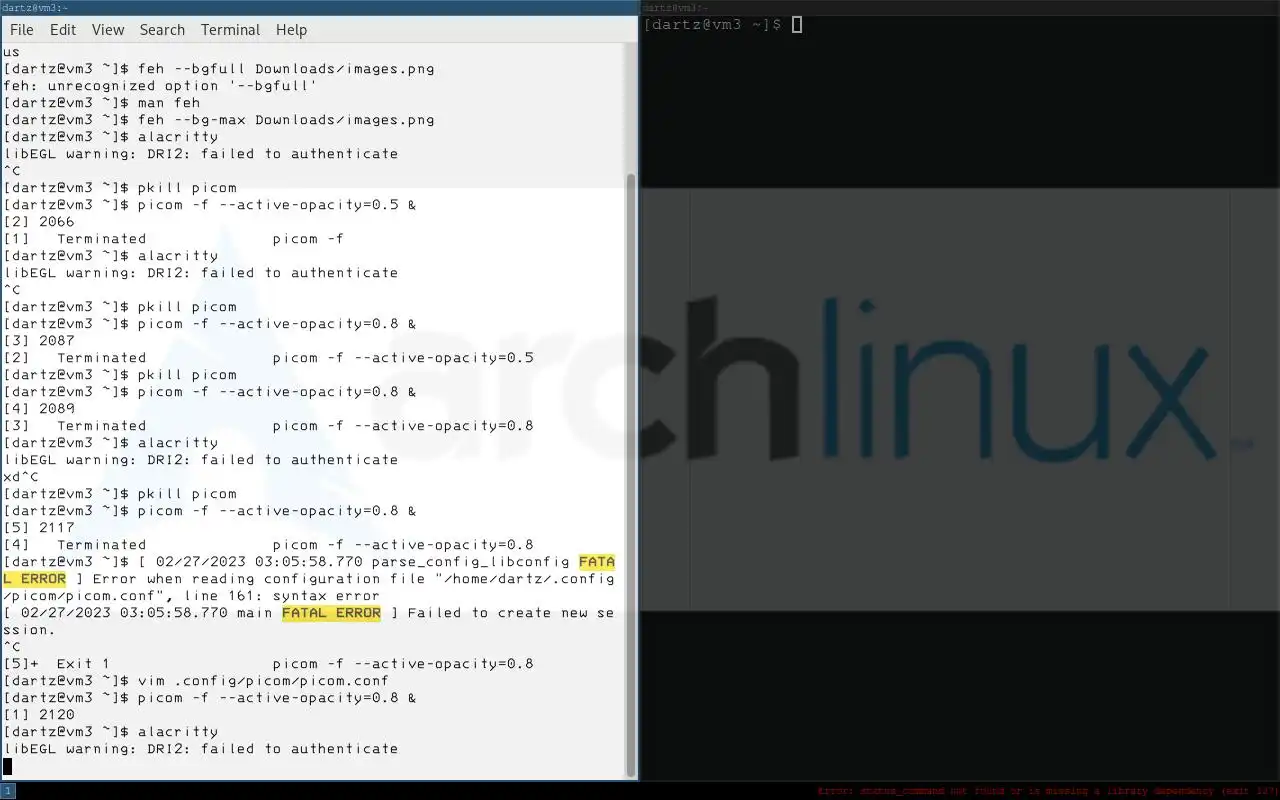Click the 'man feh' command line
The width and height of the screenshot is (1280, 800).
coord(102,103)
